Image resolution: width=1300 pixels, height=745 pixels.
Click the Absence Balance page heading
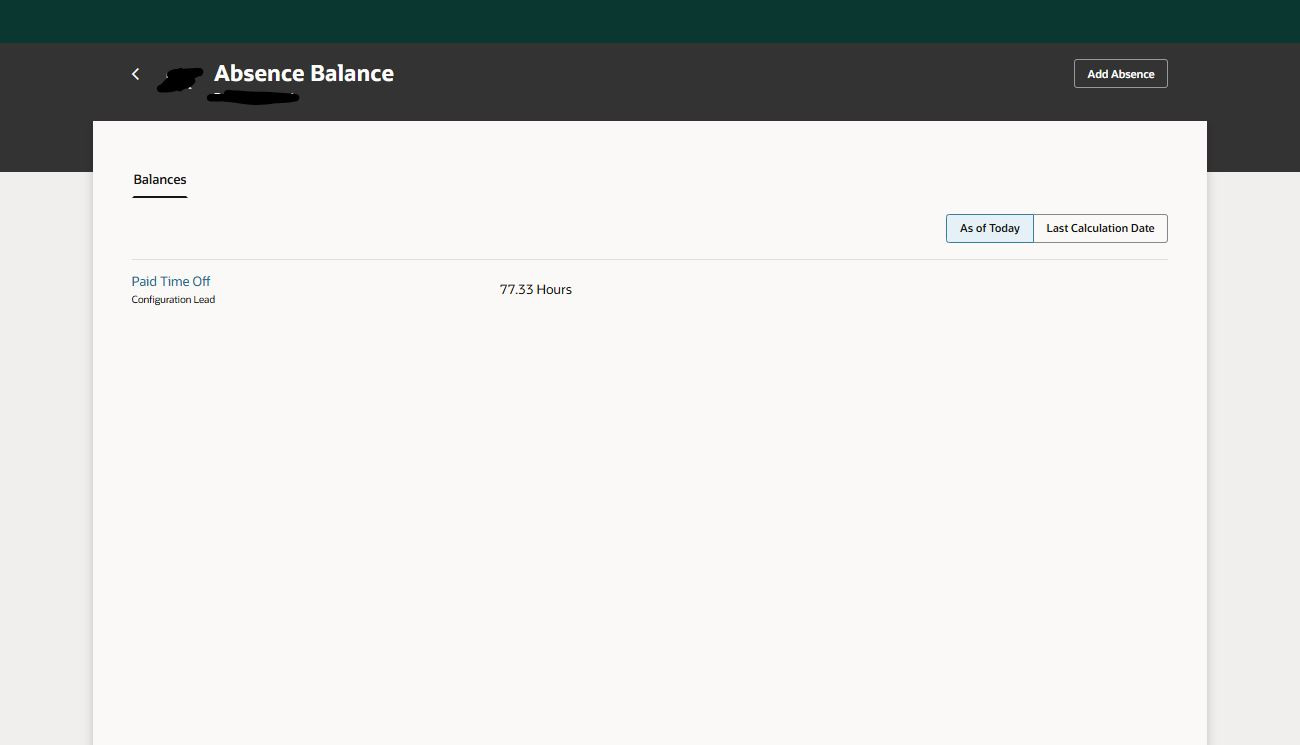pos(304,73)
